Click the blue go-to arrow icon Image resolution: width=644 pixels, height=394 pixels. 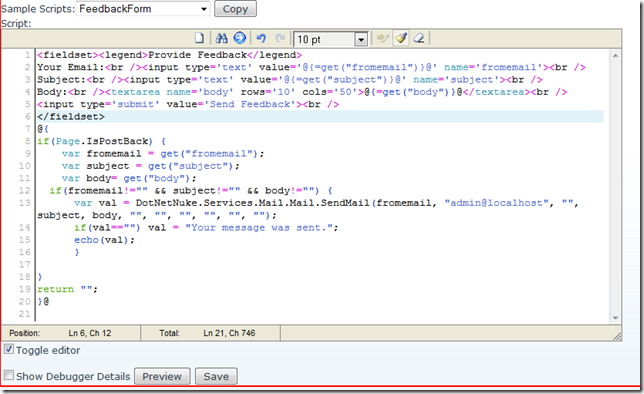pos(239,38)
